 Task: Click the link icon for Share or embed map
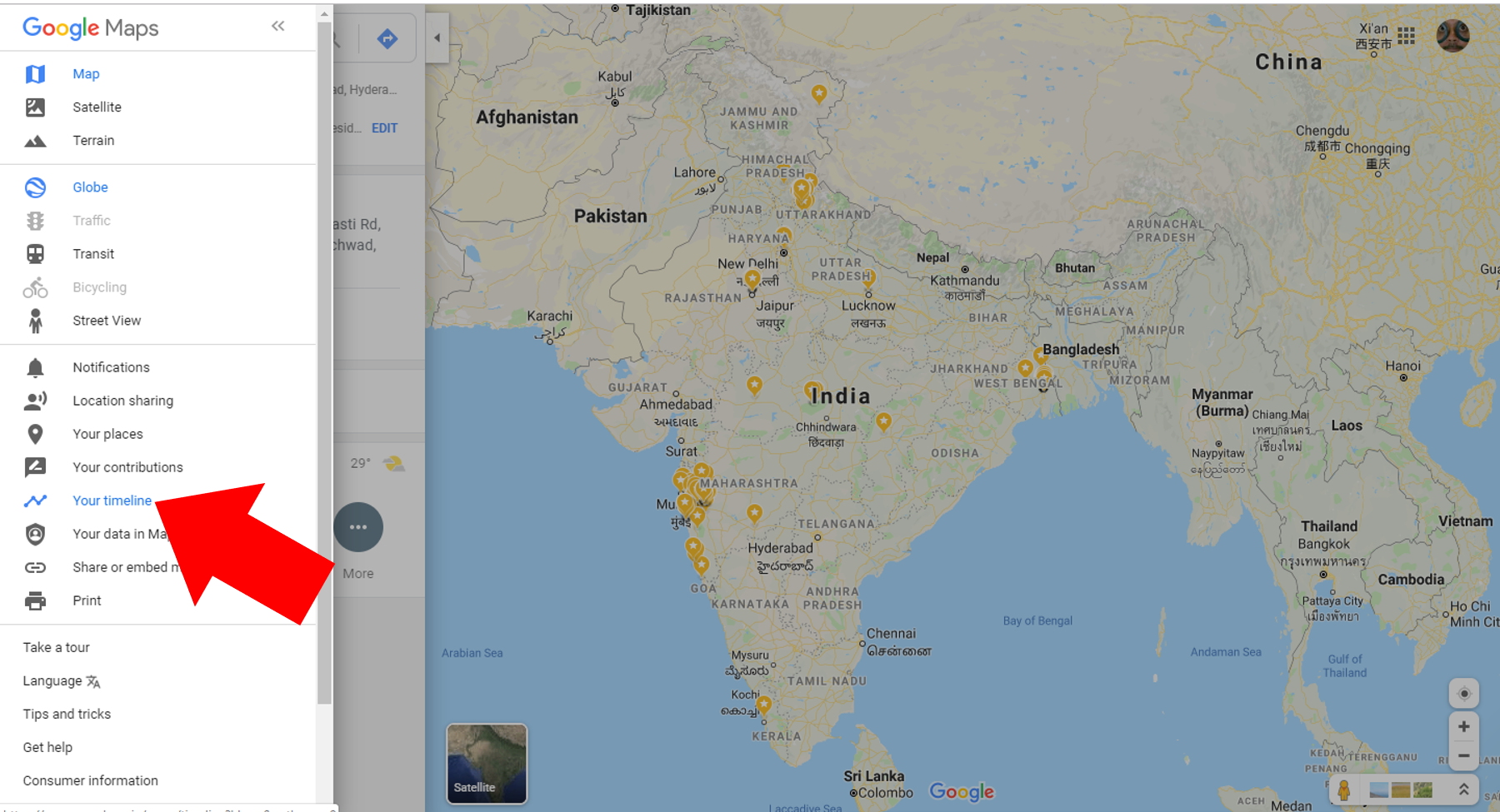(35, 567)
